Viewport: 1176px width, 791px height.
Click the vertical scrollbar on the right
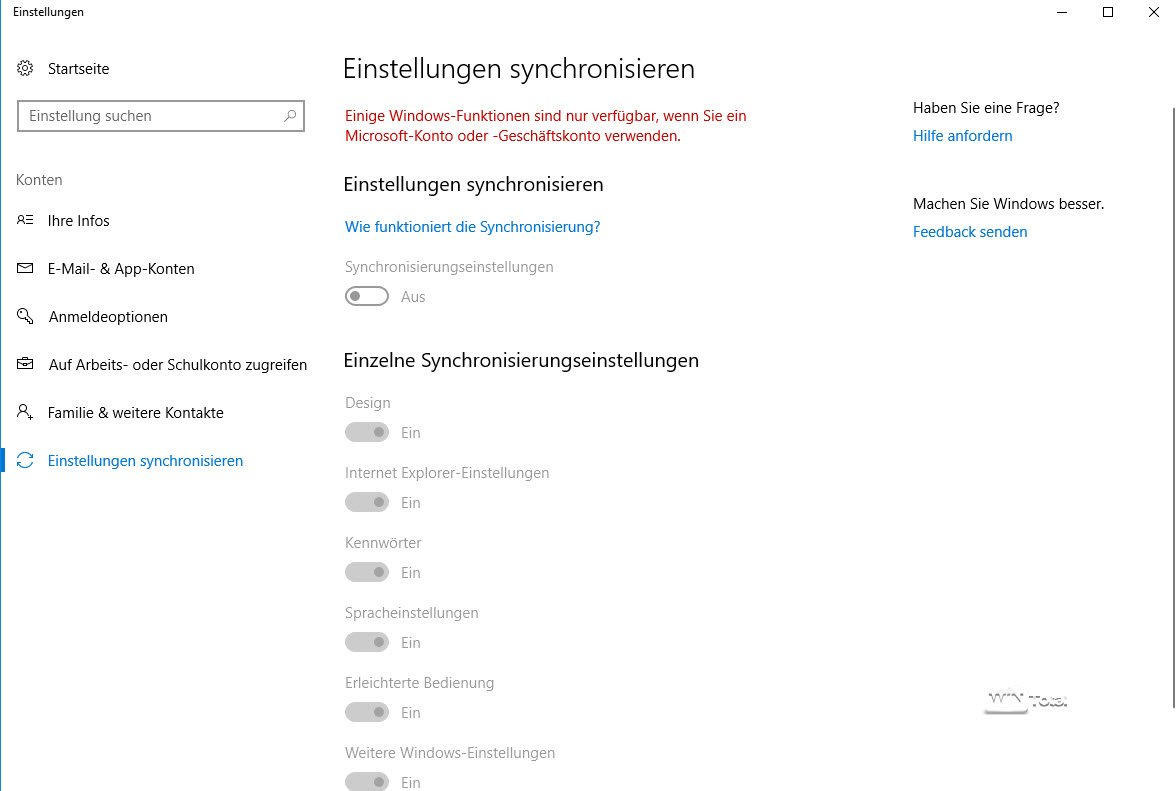click(x=1171, y=400)
